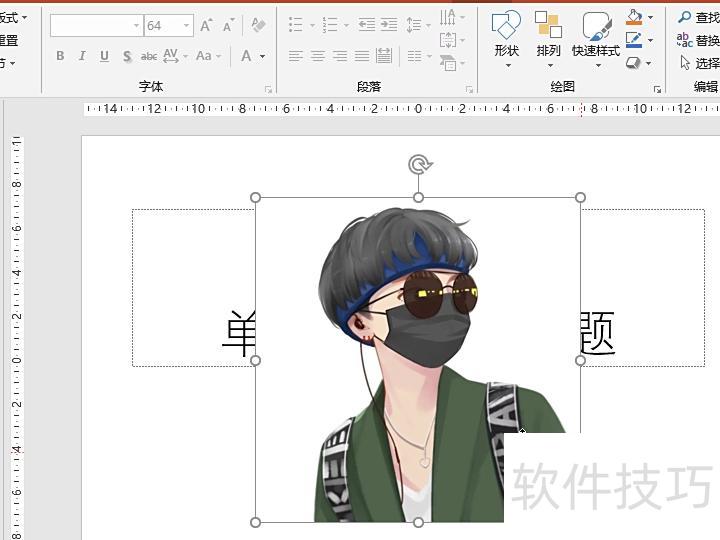Screen dimensions: 720x540
Task: Expand the font name combo box
Action: tap(136, 26)
